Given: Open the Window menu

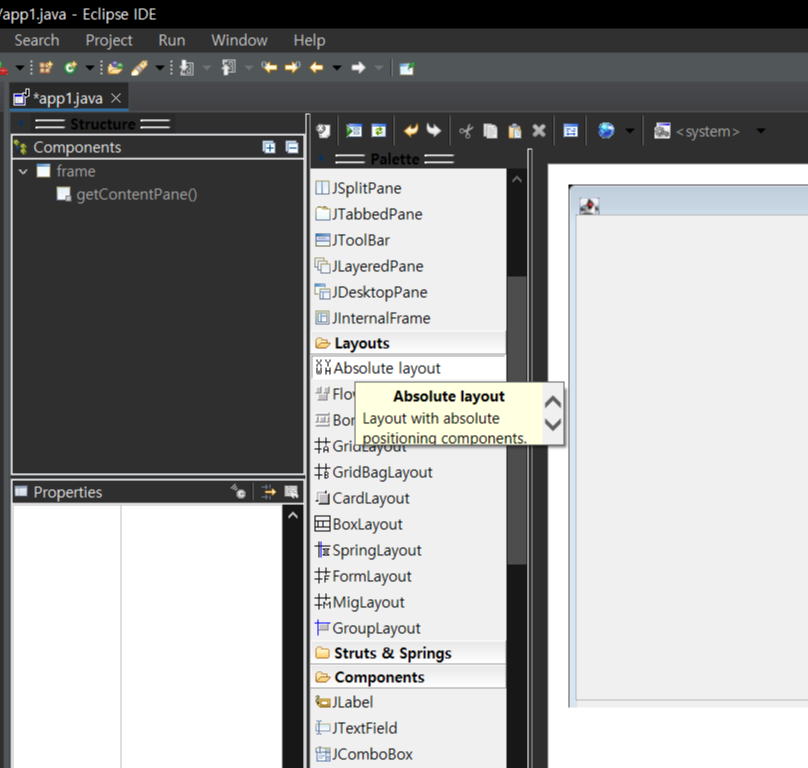Looking at the screenshot, I should pyautogui.click(x=239, y=40).
